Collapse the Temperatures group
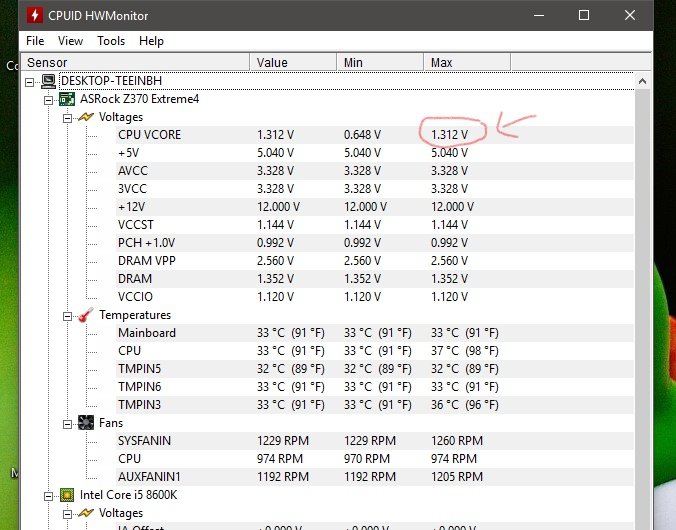This screenshot has height=530, width=676. coord(67,316)
